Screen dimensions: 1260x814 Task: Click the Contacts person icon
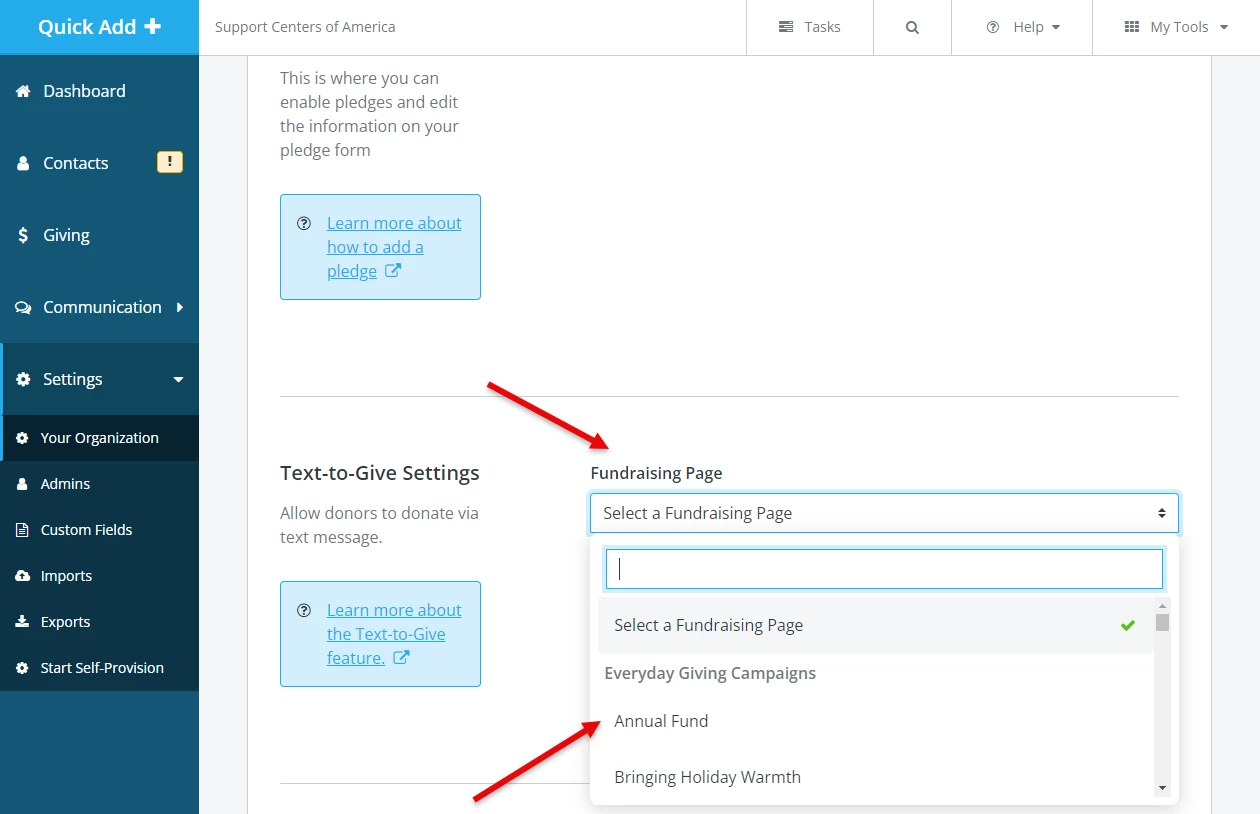tap(23, 163)
